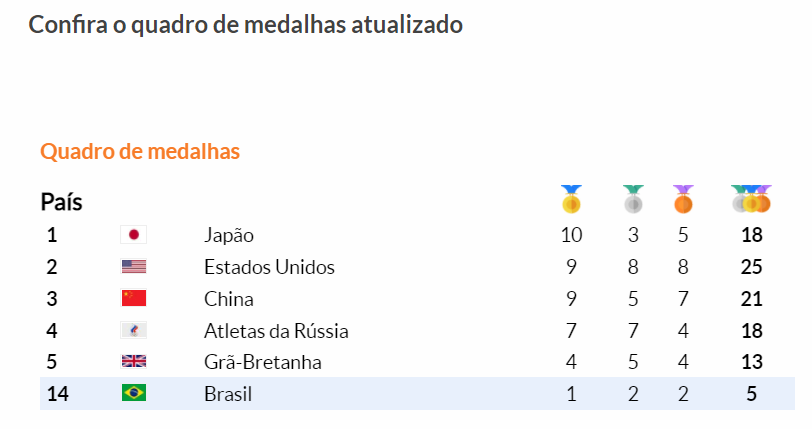
Task: Click the Brazil flag icon
Action: (x=133, y=394)
